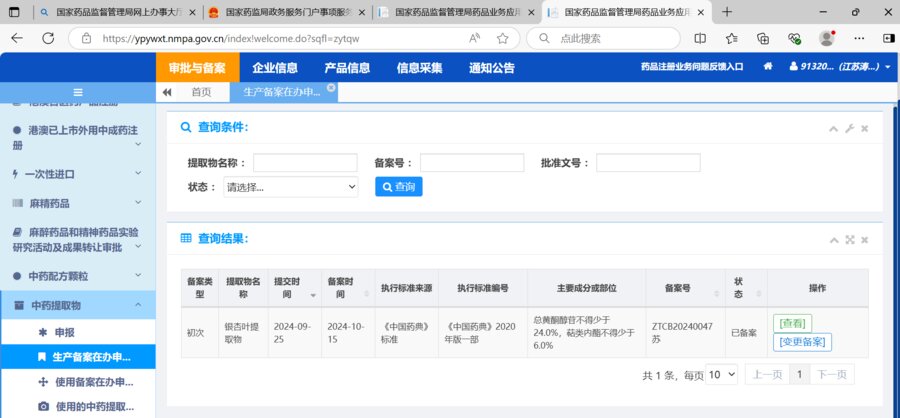Screen dimensions: 900x418
Task: Open the 状态 select dropdown
Action: [x=290, y=187]
